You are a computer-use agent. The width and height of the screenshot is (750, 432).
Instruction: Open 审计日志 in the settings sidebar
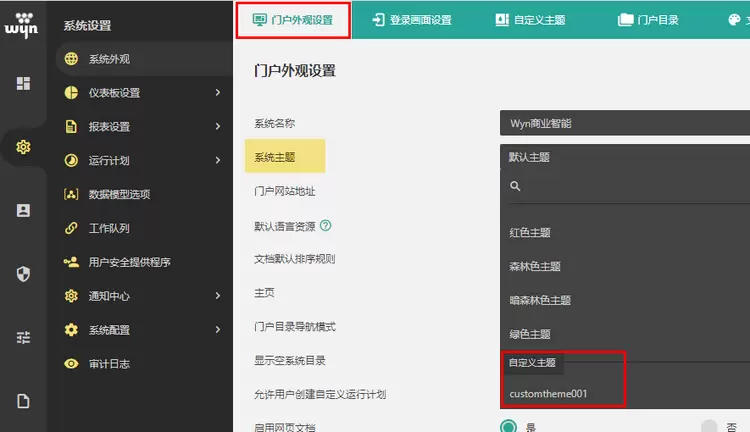click(109, 364)
